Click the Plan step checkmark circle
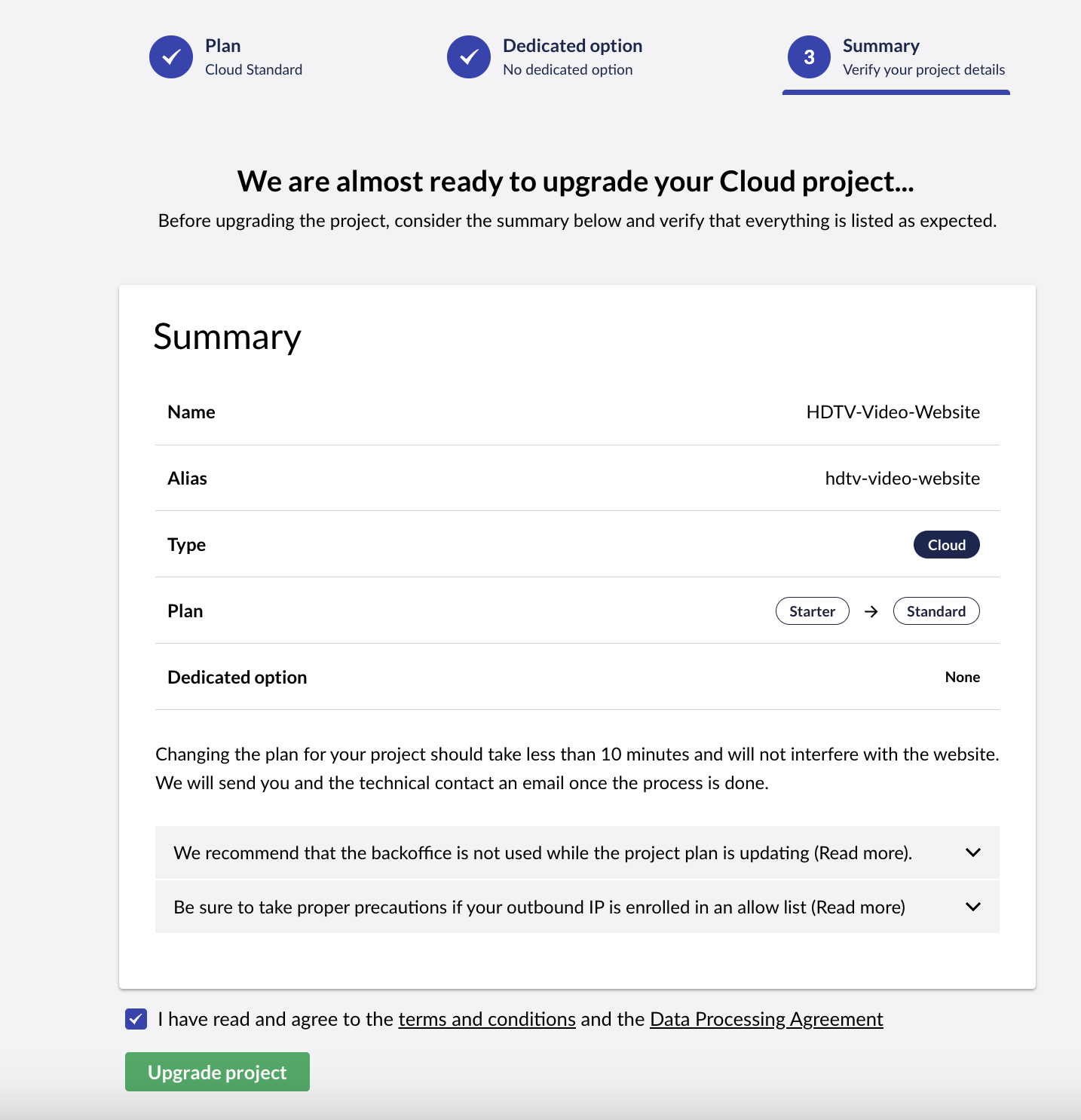 (x=171, y=57)
